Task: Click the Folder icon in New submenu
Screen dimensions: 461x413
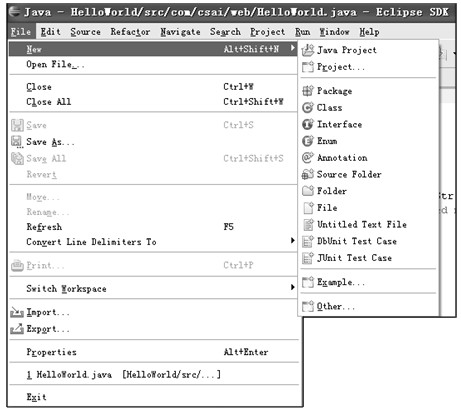Action: pyautogui.click(x=308, y=191)
